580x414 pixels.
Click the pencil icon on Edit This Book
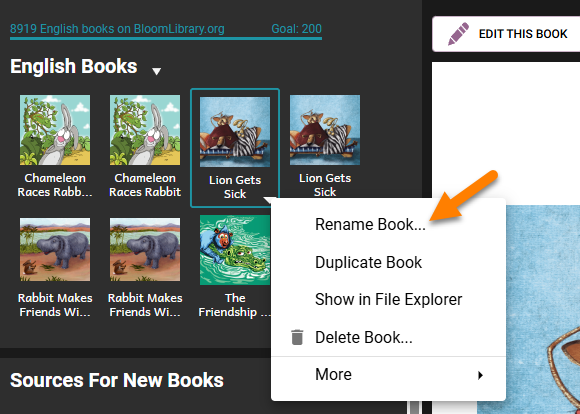(458, 34)
